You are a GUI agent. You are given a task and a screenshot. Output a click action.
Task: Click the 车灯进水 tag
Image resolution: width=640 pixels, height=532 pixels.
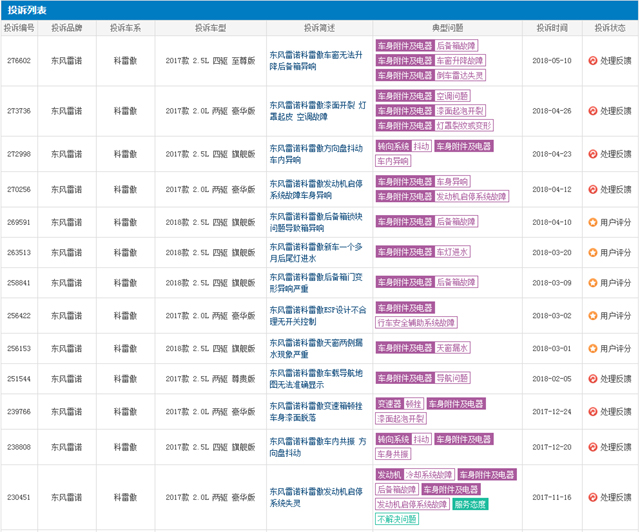click(452, 252)
